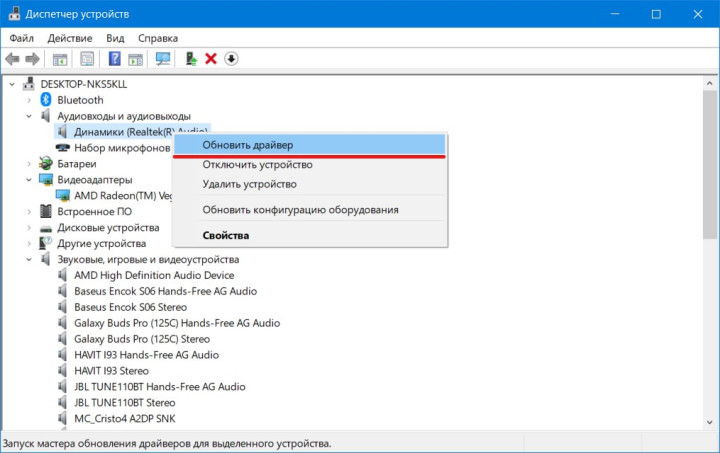The image size is (720, 453).
Task: Open Свойства from the context menu
Action: point(225,236)
